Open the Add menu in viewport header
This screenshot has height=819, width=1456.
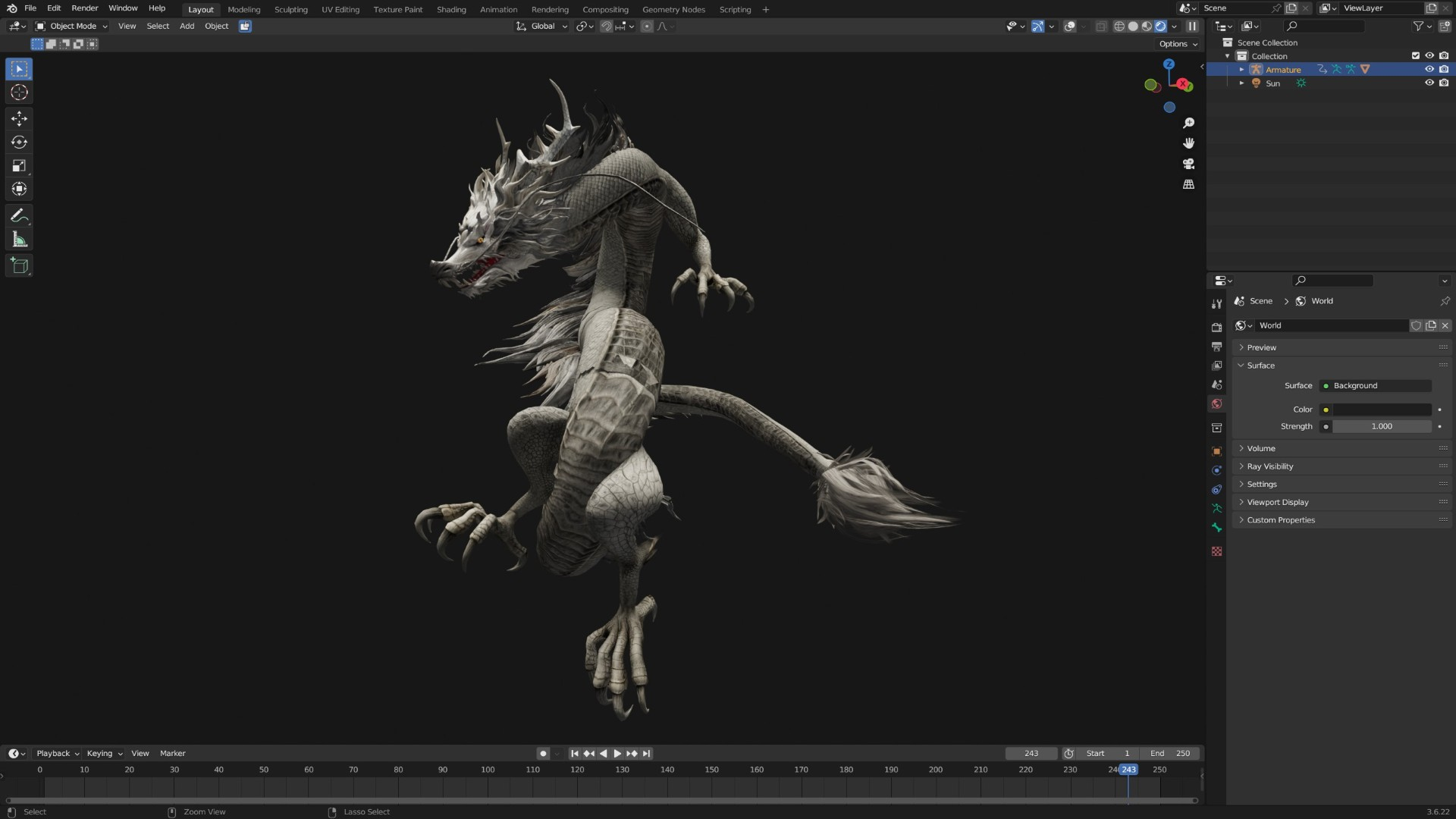[187, 26]
